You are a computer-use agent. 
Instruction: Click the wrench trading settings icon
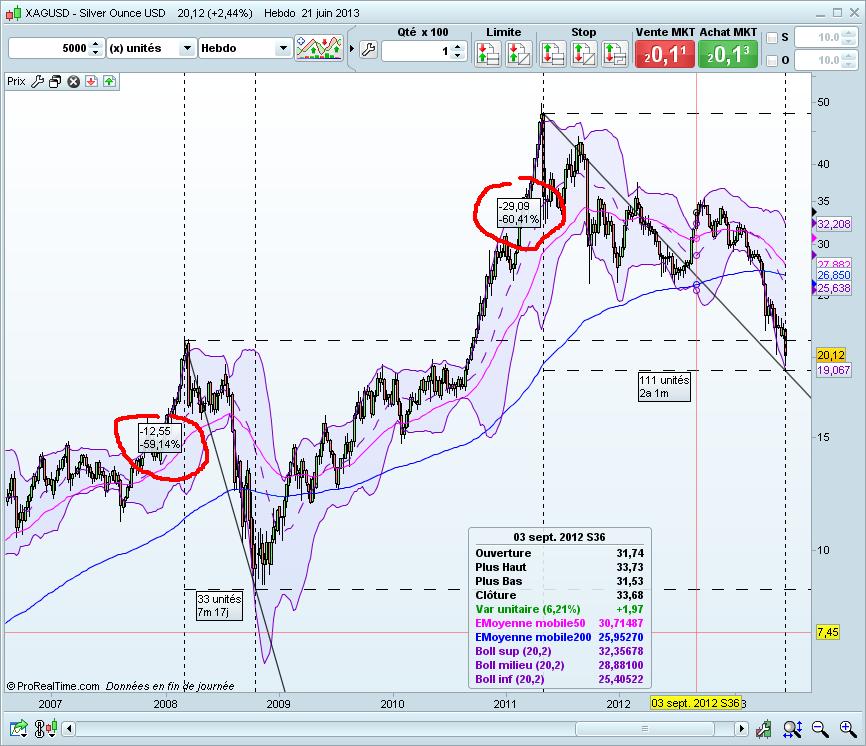point(367,49)
